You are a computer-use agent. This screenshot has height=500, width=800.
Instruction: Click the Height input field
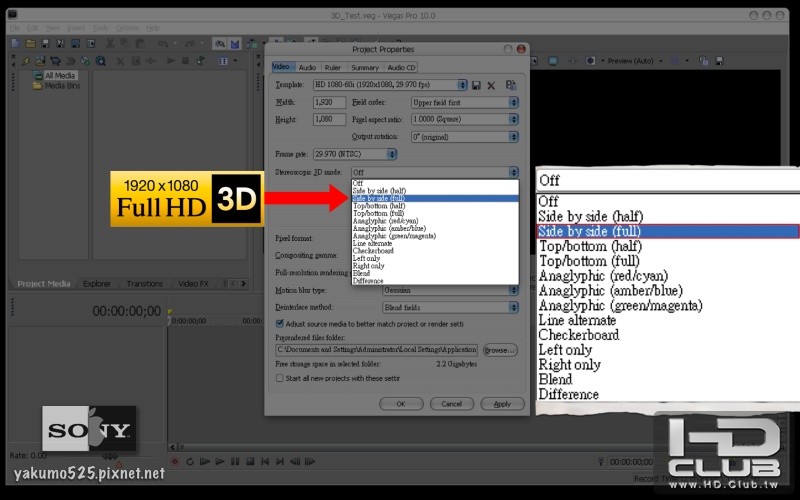(x=329, y=119)
